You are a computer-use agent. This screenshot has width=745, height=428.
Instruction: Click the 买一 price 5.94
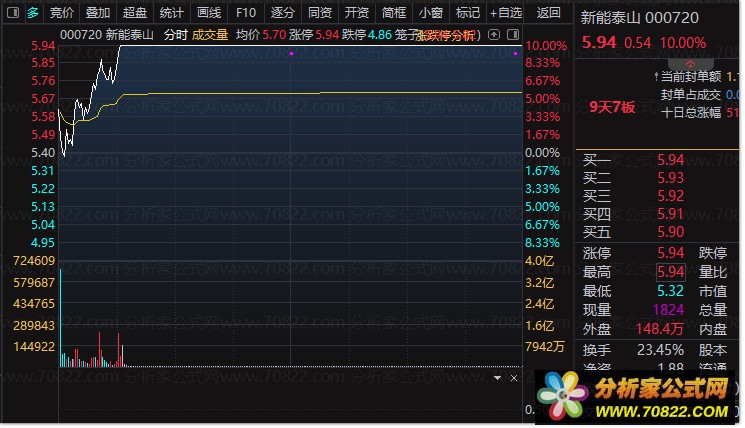[670, 160]
